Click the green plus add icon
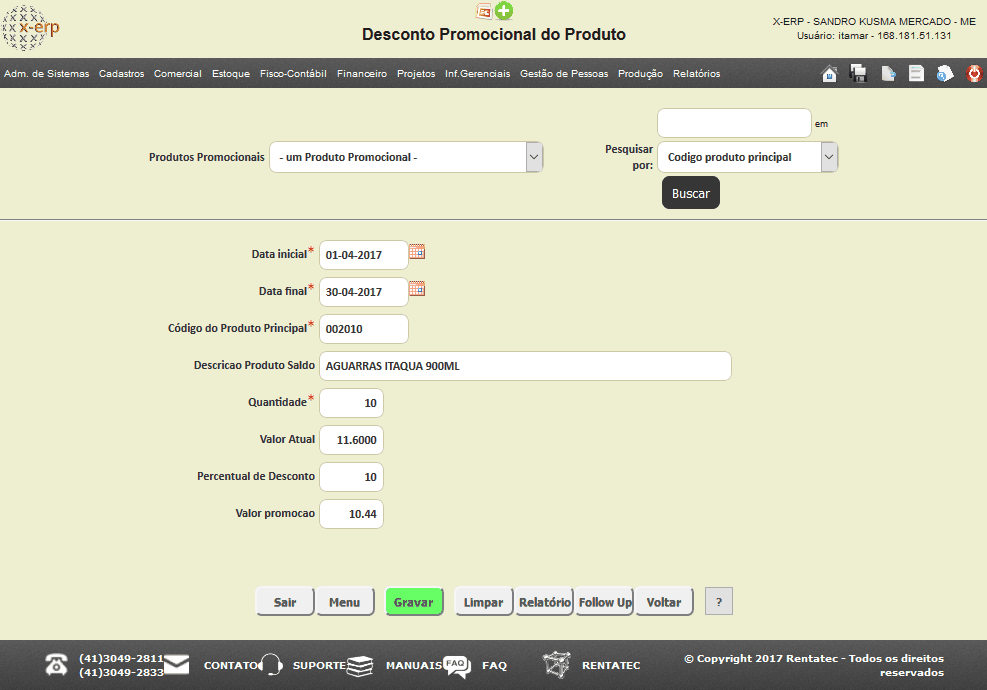The image size is (987, 690). 504,11
